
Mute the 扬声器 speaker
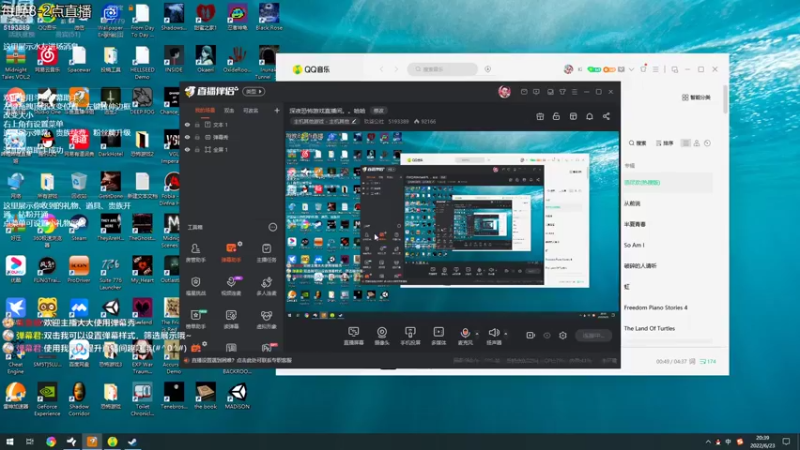[x=493, y=336]
